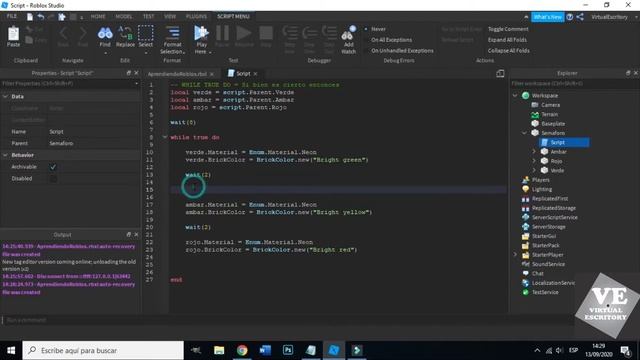640x360 pixels.
Task: Select On Unhandled Exceptions option
Action: [402, 51]
